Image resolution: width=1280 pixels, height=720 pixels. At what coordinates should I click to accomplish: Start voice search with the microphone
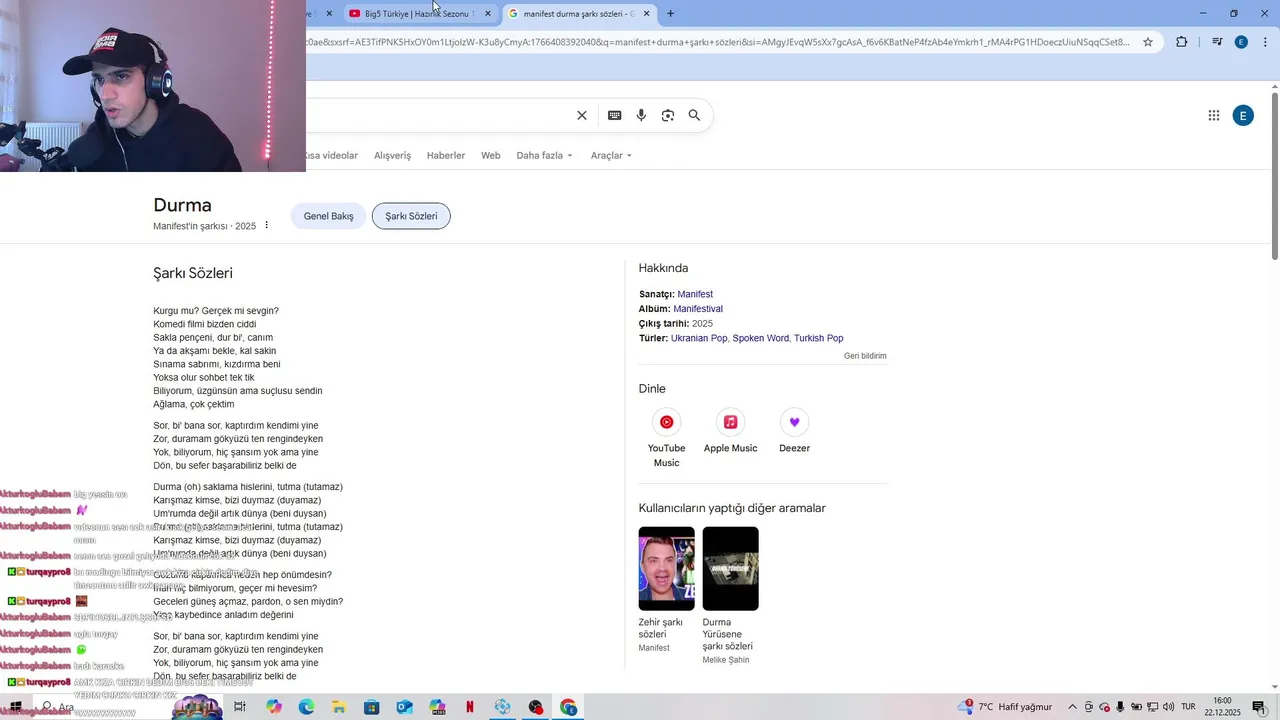[x=641, y=115]
